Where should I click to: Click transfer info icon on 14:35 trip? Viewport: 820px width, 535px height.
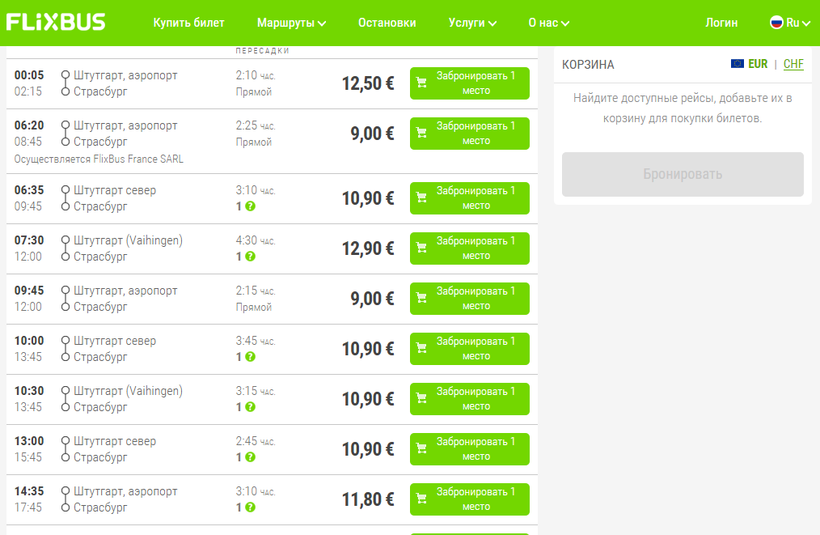click(250, 506)
